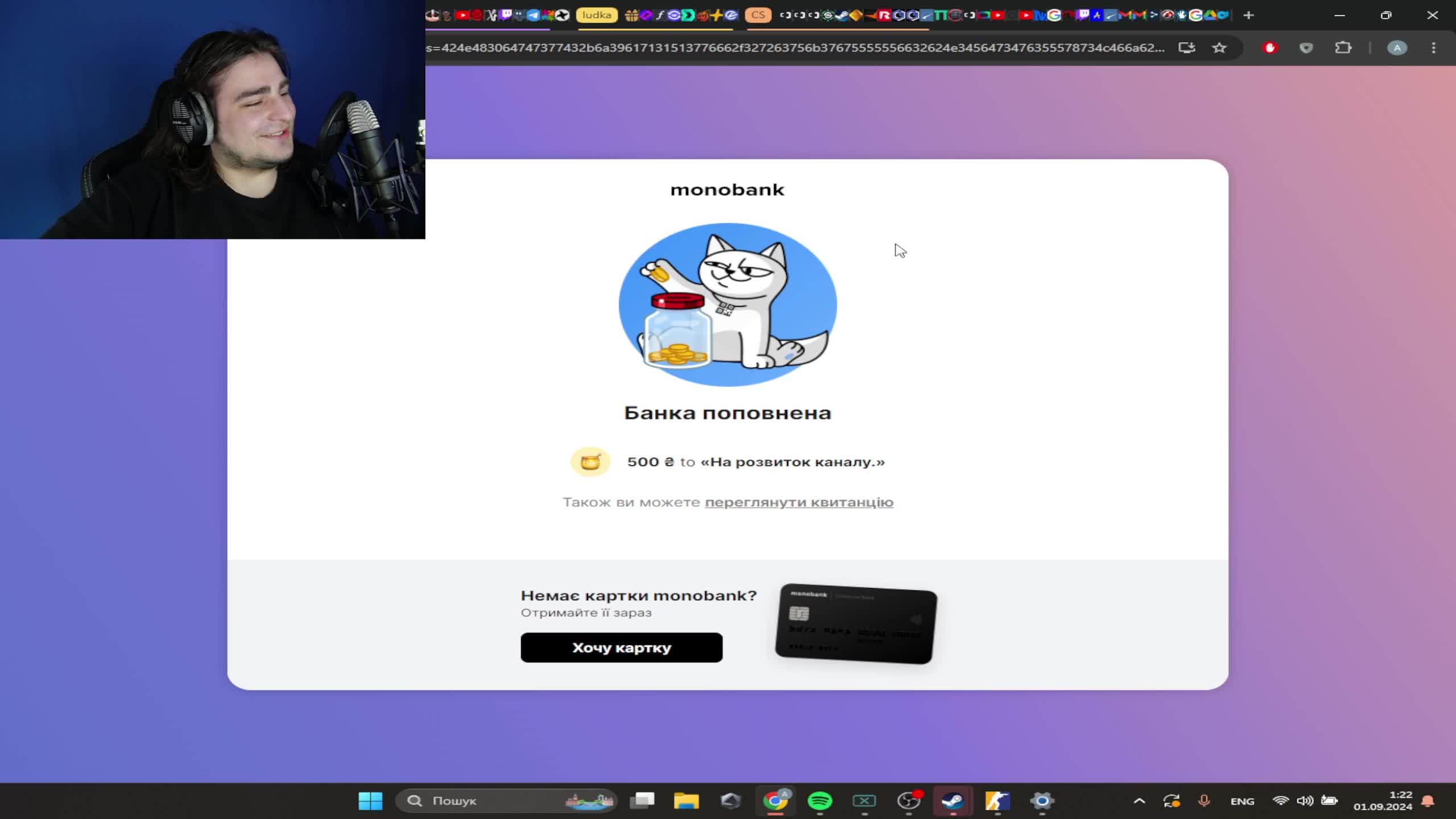Click the cat with jar illustration
Image resolution: width=1456 pixels, height=819 pixels.
pyautogui.click(x=727, y=304)
